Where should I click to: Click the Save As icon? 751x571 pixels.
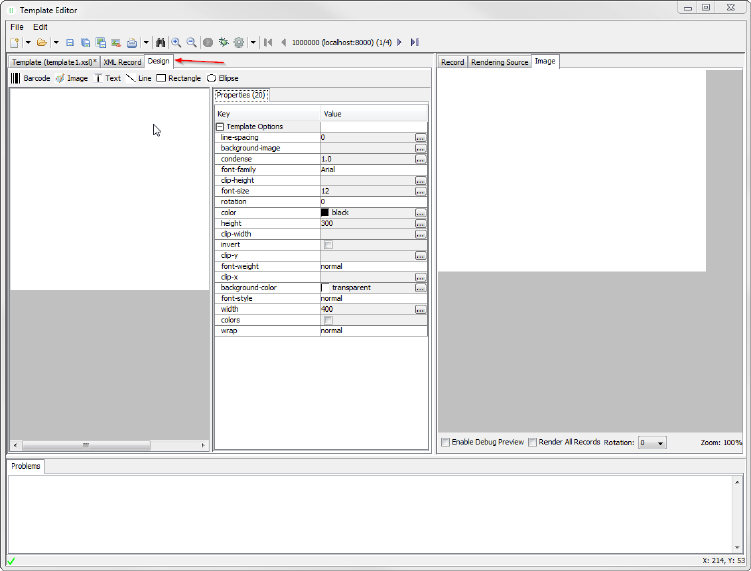click(85, 43)
